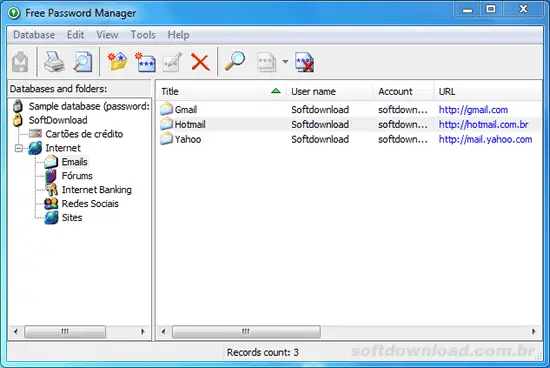The image size is (550, 368).
Task: Click the records list horizontal scrollbar thumb
Action: [x=246, y=332]
